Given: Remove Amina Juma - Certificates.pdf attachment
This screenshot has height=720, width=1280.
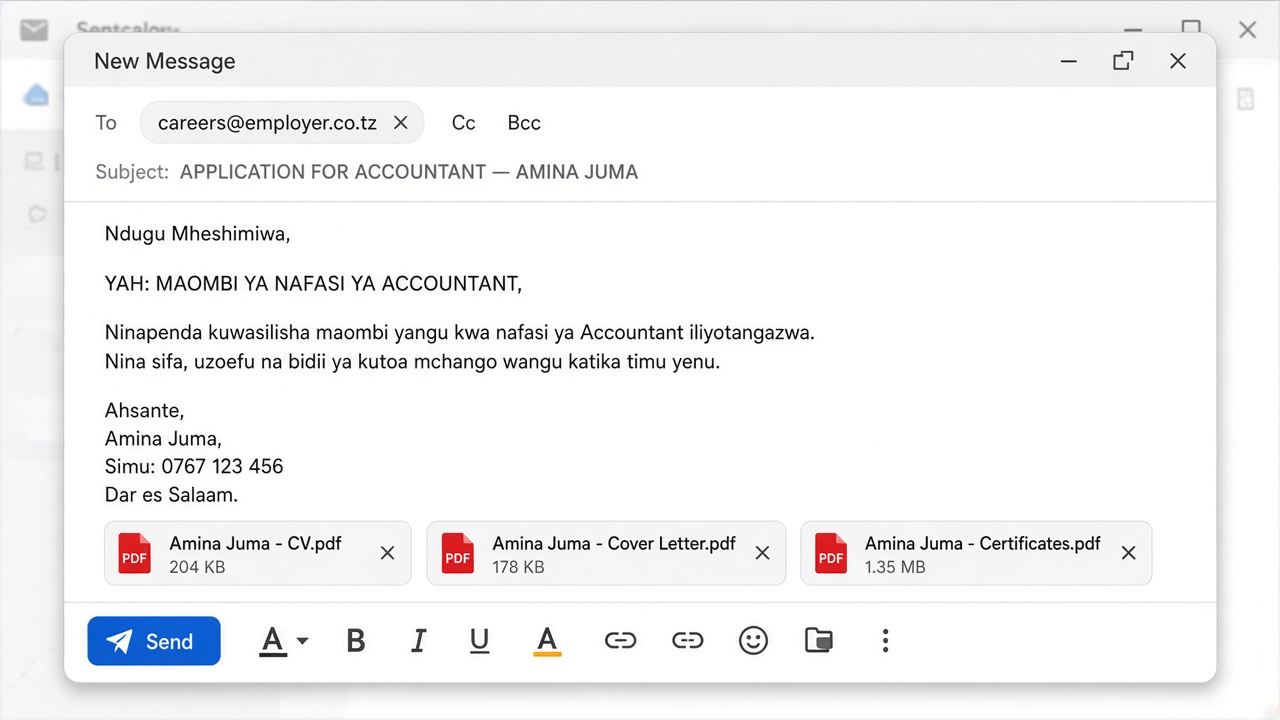Looking at the screenshot, I should click(1128, 553).
